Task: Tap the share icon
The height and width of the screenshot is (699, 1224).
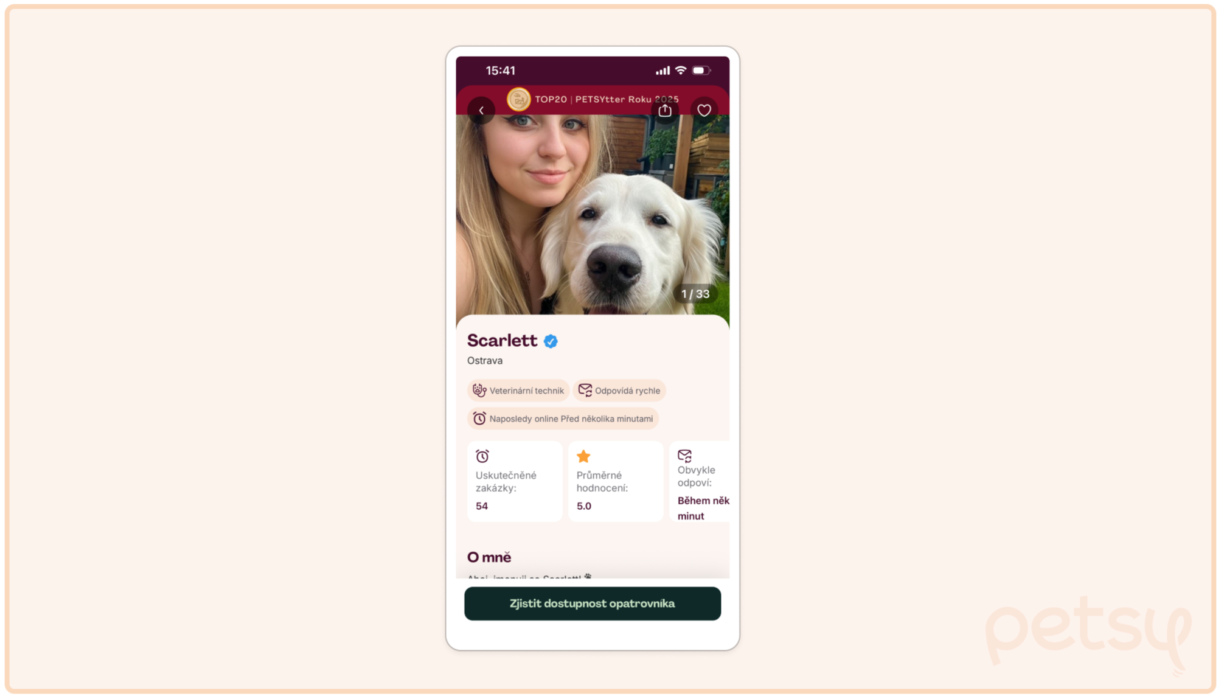Action: click(665, 110)
